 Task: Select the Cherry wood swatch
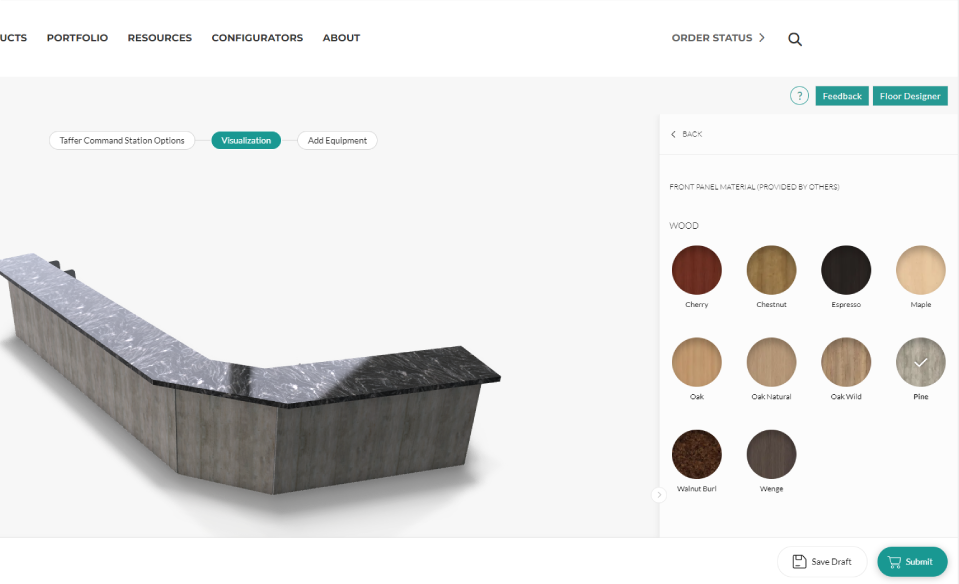[x=697, y=270]
